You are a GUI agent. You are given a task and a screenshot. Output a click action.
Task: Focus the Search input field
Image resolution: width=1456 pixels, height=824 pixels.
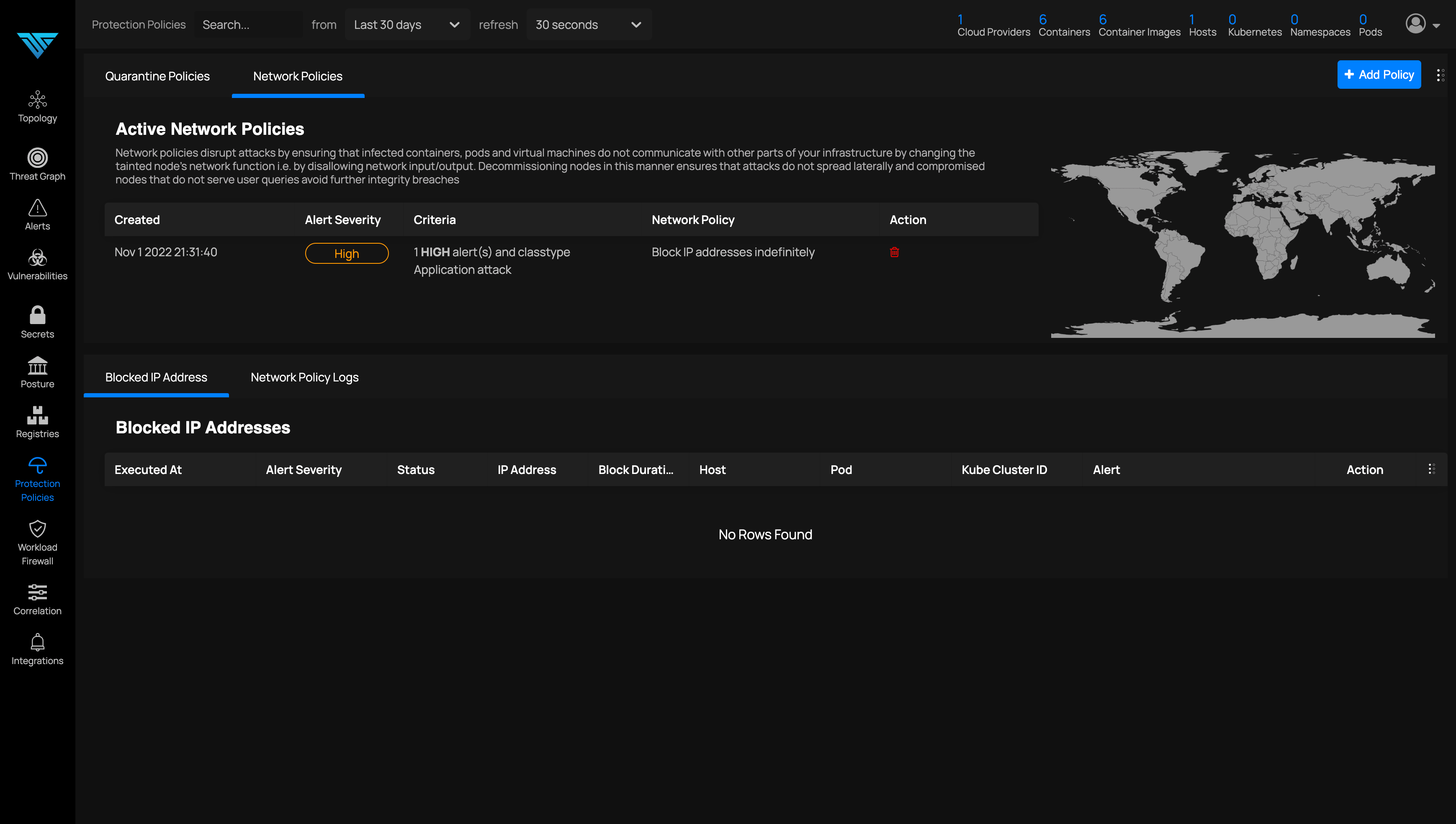(x=248, y=24)
